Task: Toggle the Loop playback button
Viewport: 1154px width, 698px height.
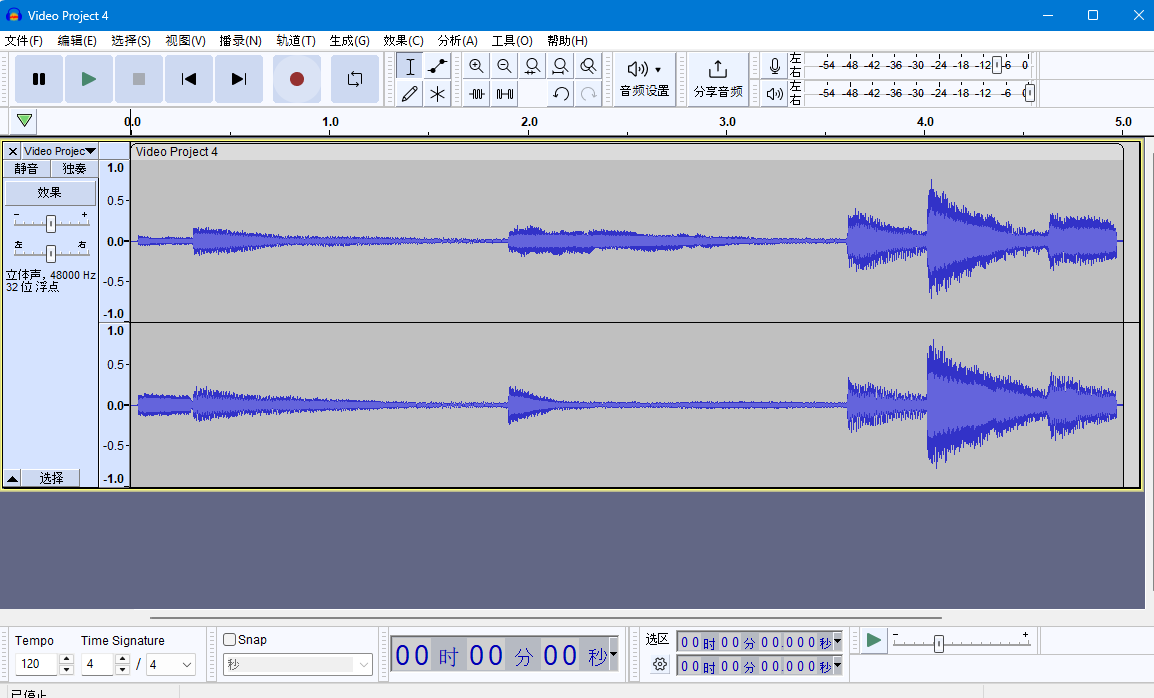Action: (355, 79)
